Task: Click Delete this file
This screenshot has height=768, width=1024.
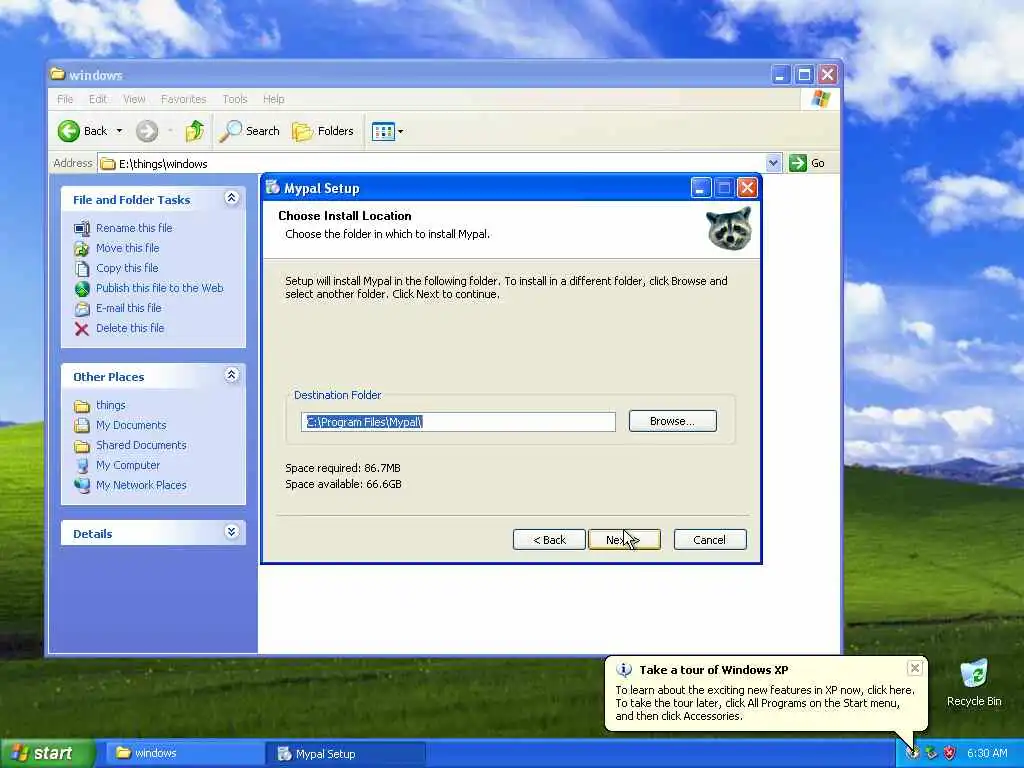Action: tap(130, 328)
